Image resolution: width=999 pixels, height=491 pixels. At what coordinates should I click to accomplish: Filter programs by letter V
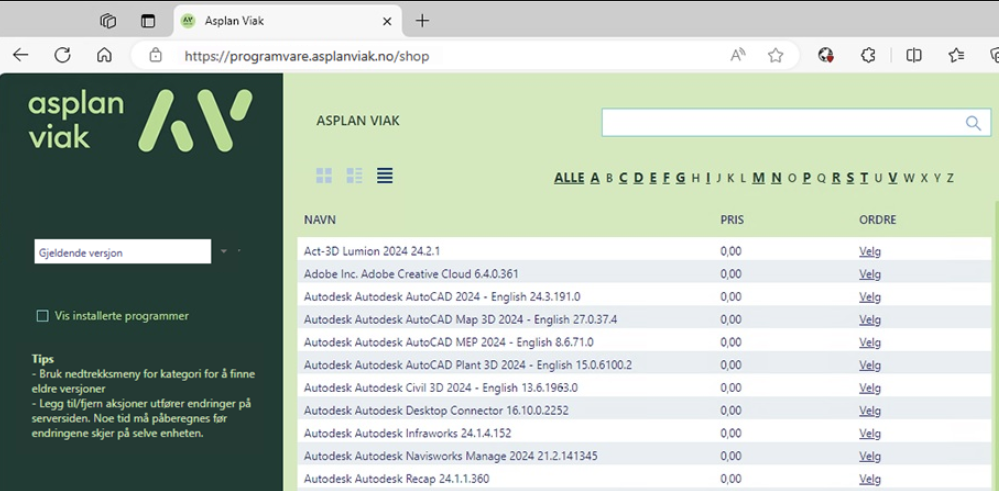pyautogui.click(x=893, y=178)
